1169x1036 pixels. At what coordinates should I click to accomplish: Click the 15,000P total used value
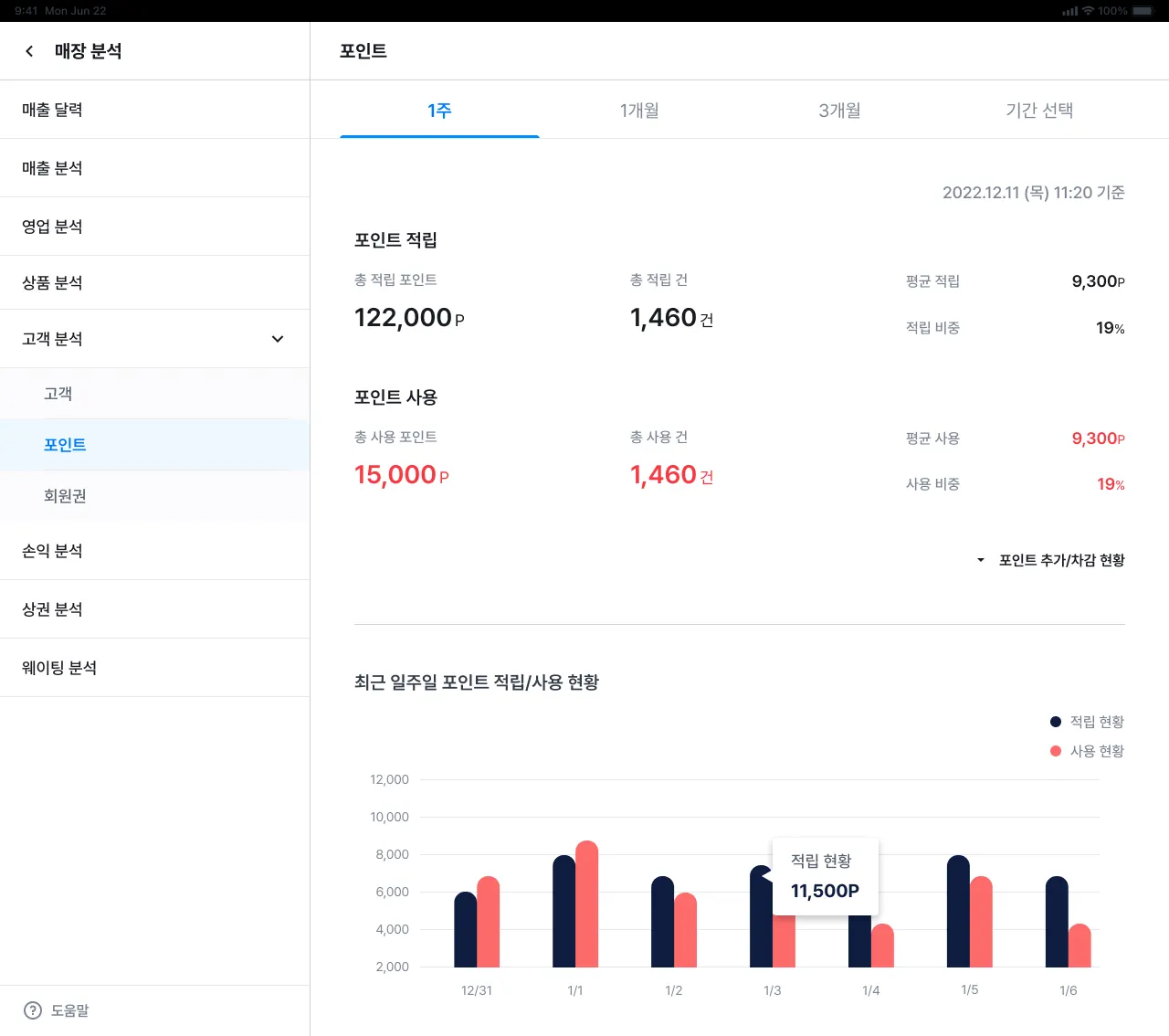click(x=402, y=475)
